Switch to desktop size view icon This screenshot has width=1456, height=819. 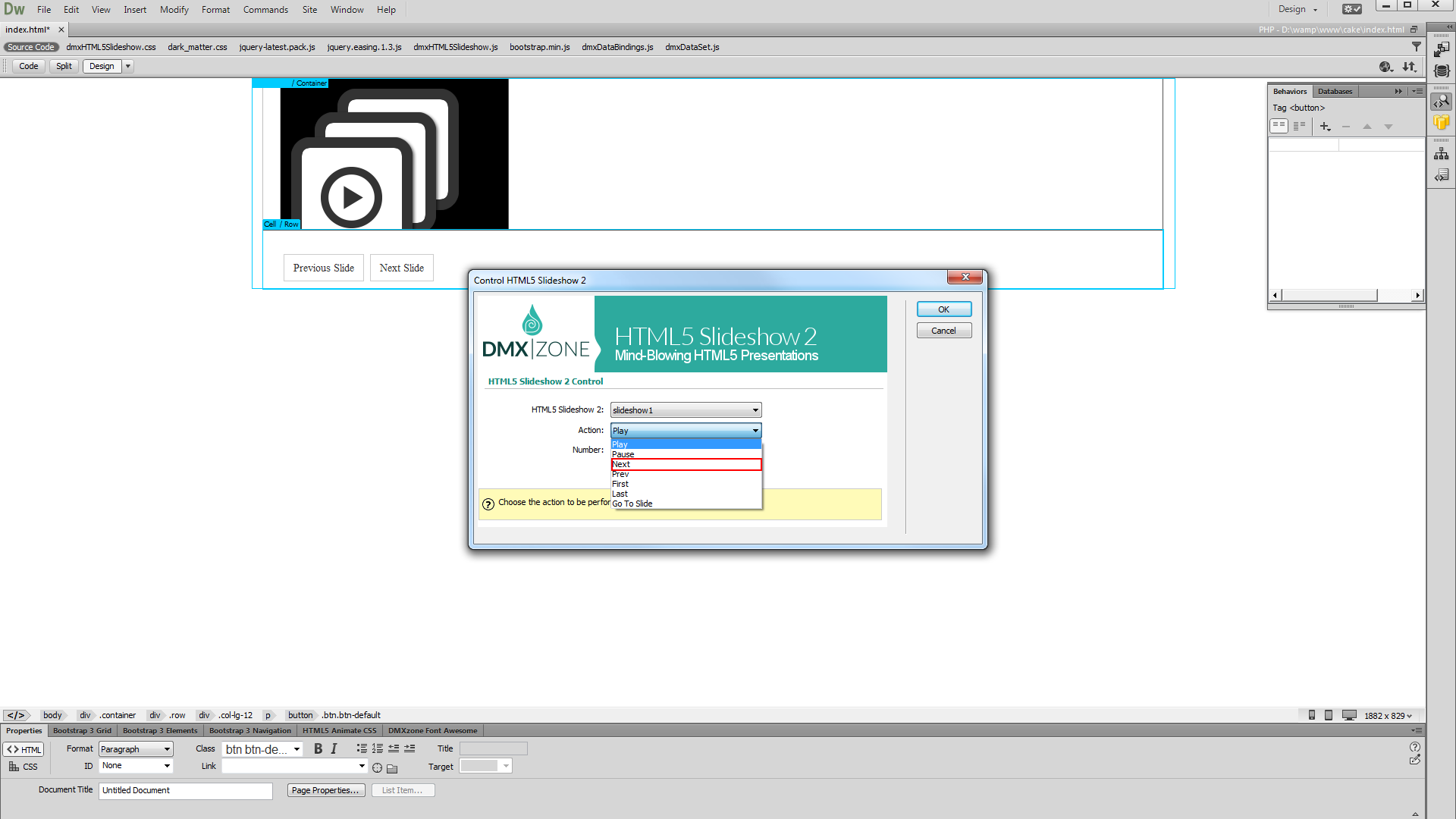(1349, 715)
